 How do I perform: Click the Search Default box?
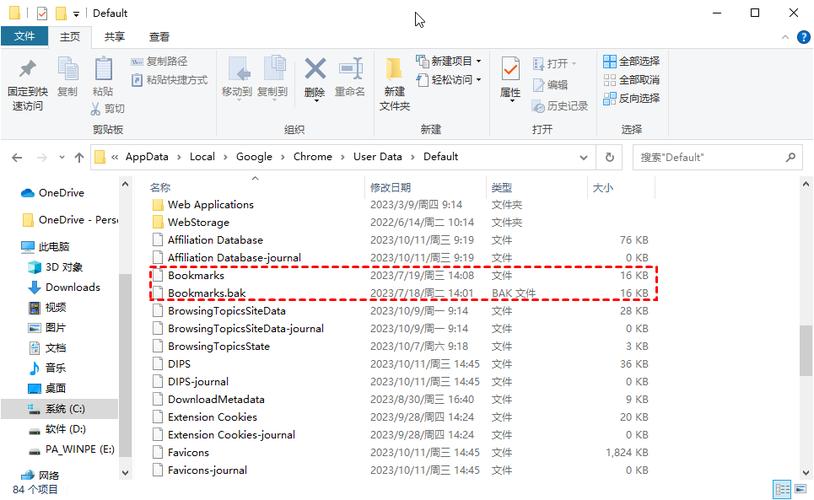point(716,157)
